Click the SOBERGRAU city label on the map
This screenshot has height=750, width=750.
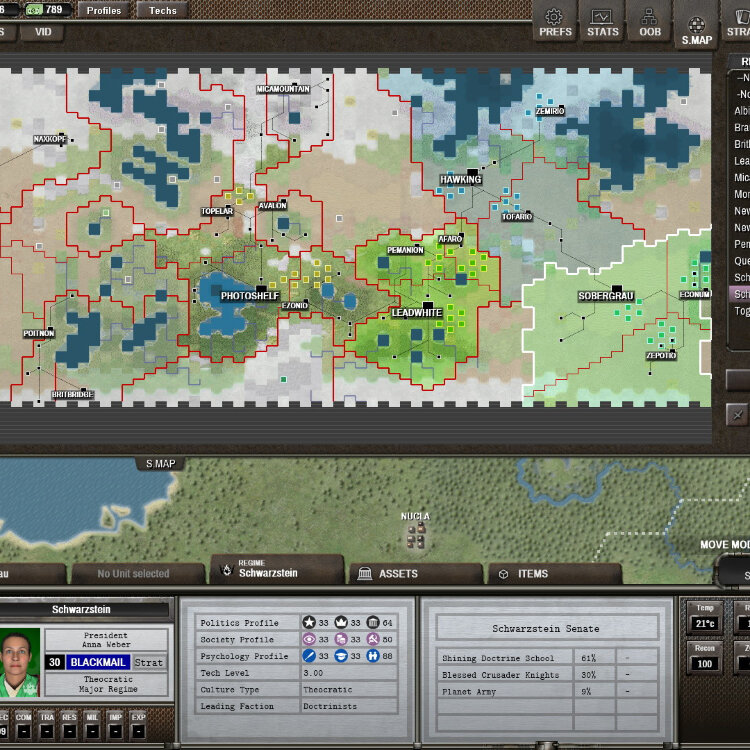606,296
